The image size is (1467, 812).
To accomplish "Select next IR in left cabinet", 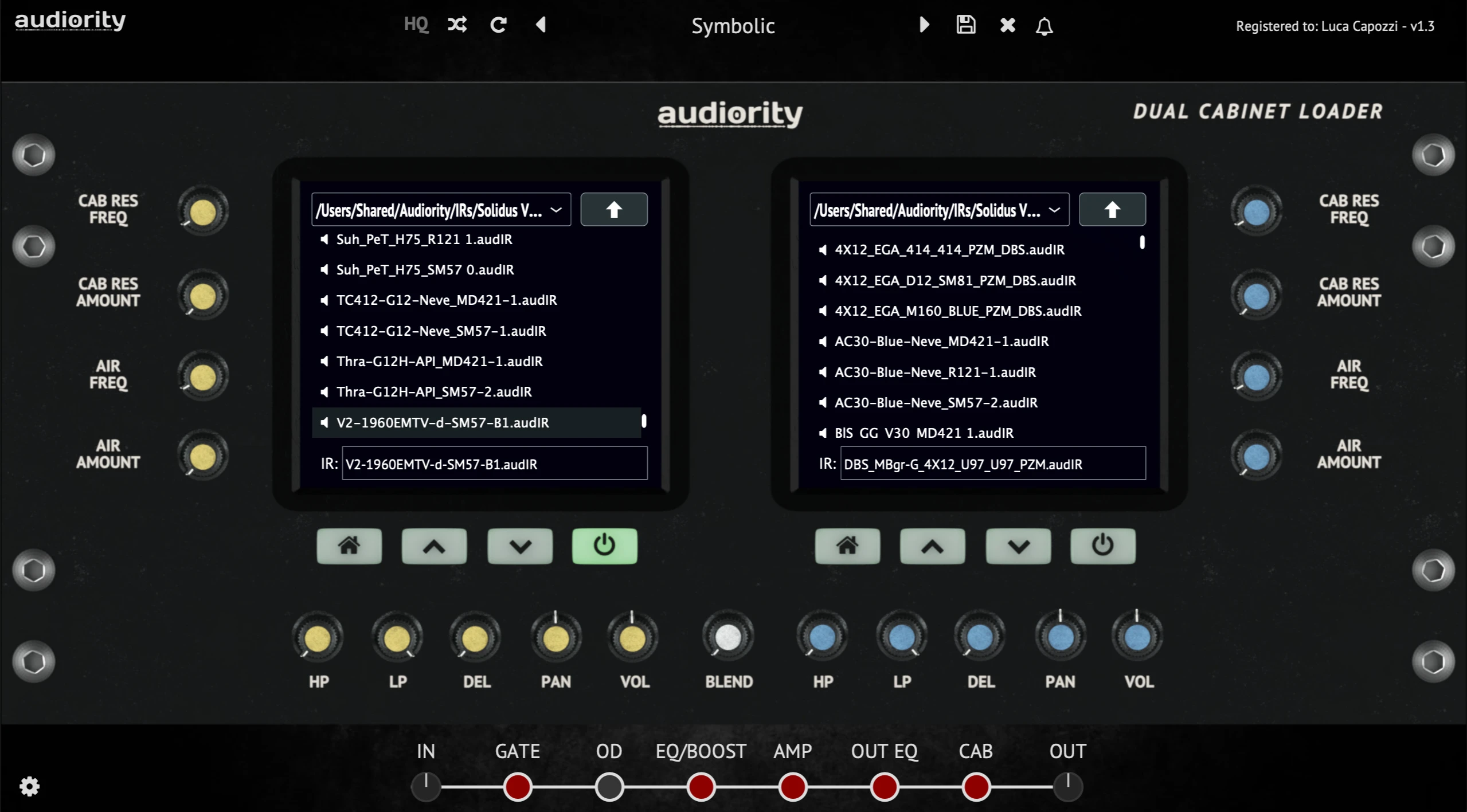I will click(520, 546).
